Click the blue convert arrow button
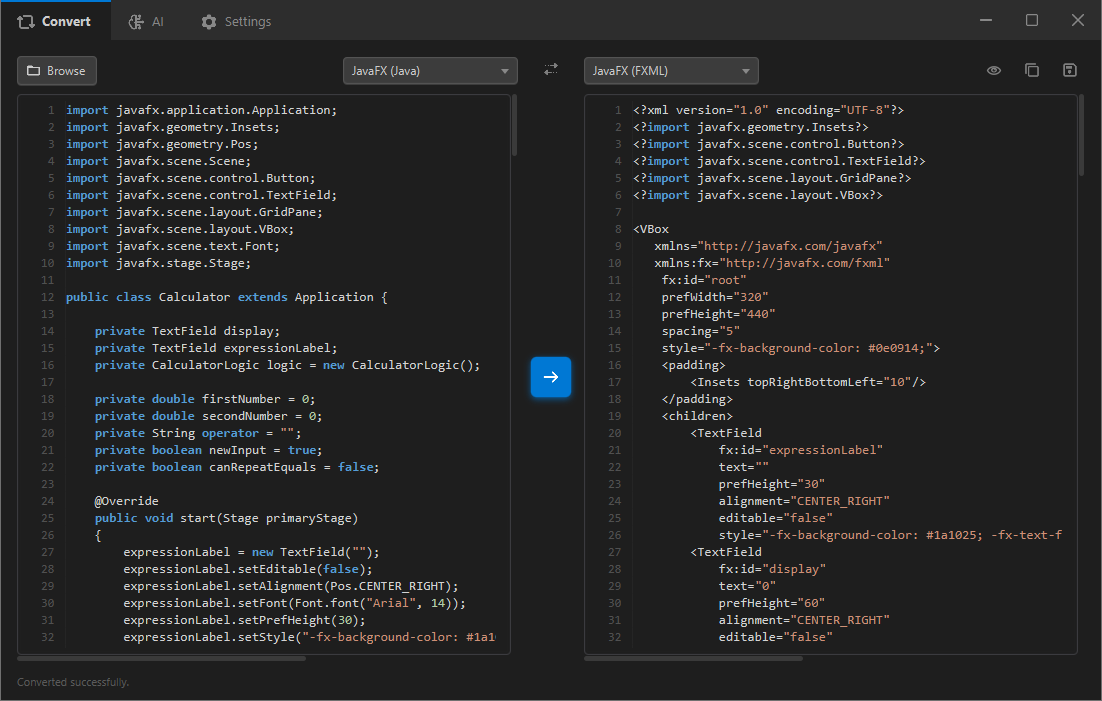 [x=551, y=377]
